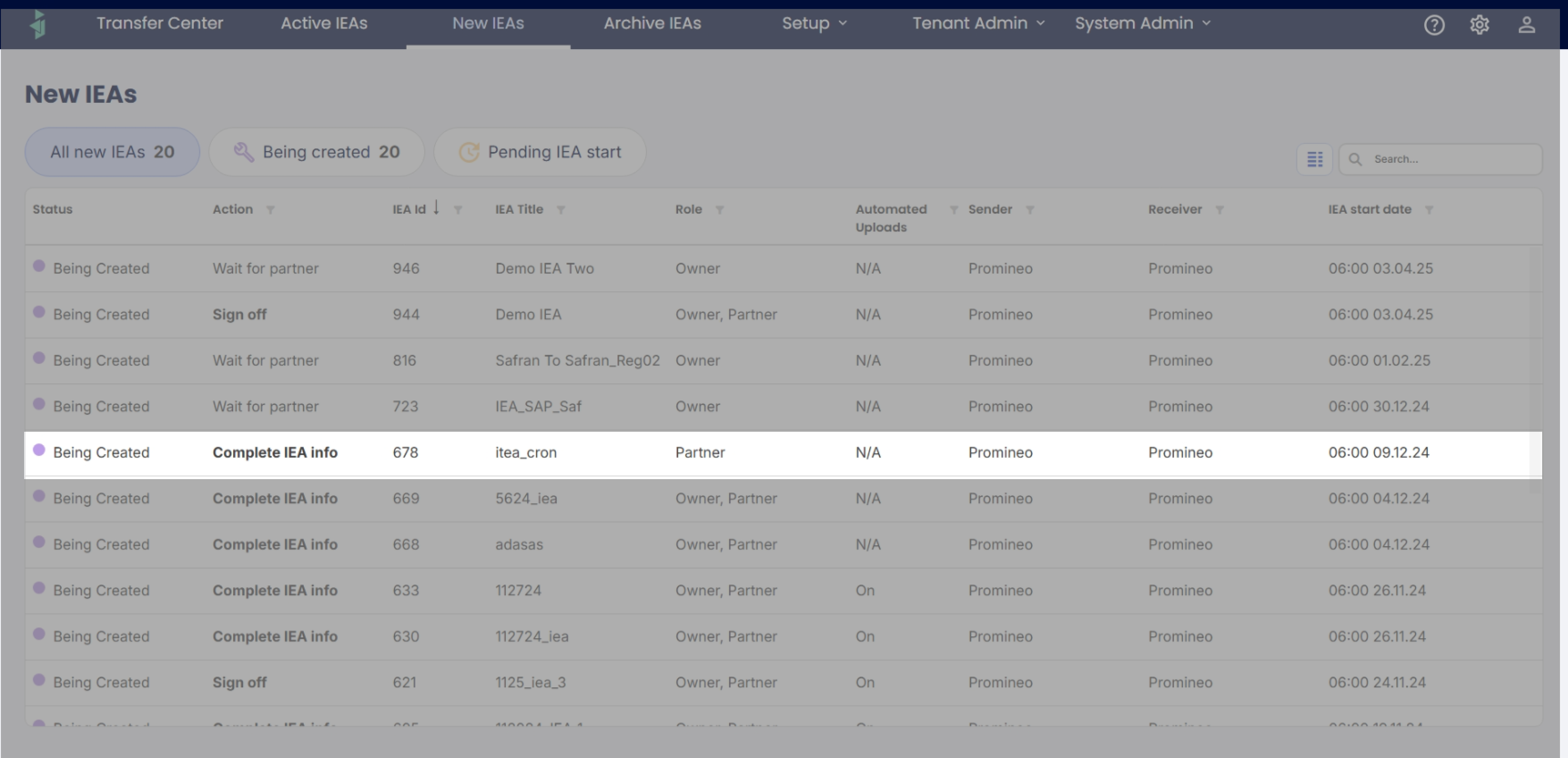Click the Action column filter icon
1568x758 pixels.
(270, 210)
